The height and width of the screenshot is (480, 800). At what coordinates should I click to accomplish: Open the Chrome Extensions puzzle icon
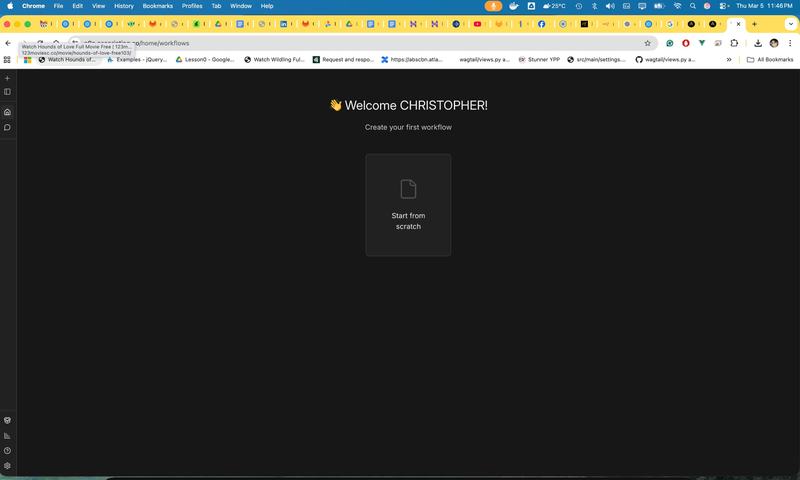pyautogui.click(x=734, y=43)
